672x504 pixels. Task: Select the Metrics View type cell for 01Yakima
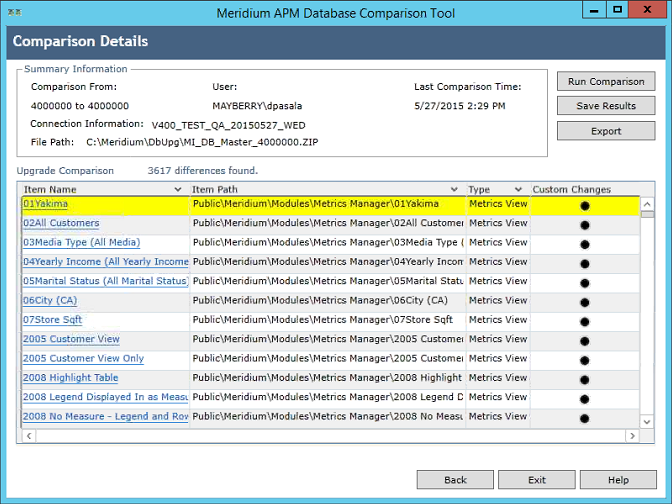[498, 204]
